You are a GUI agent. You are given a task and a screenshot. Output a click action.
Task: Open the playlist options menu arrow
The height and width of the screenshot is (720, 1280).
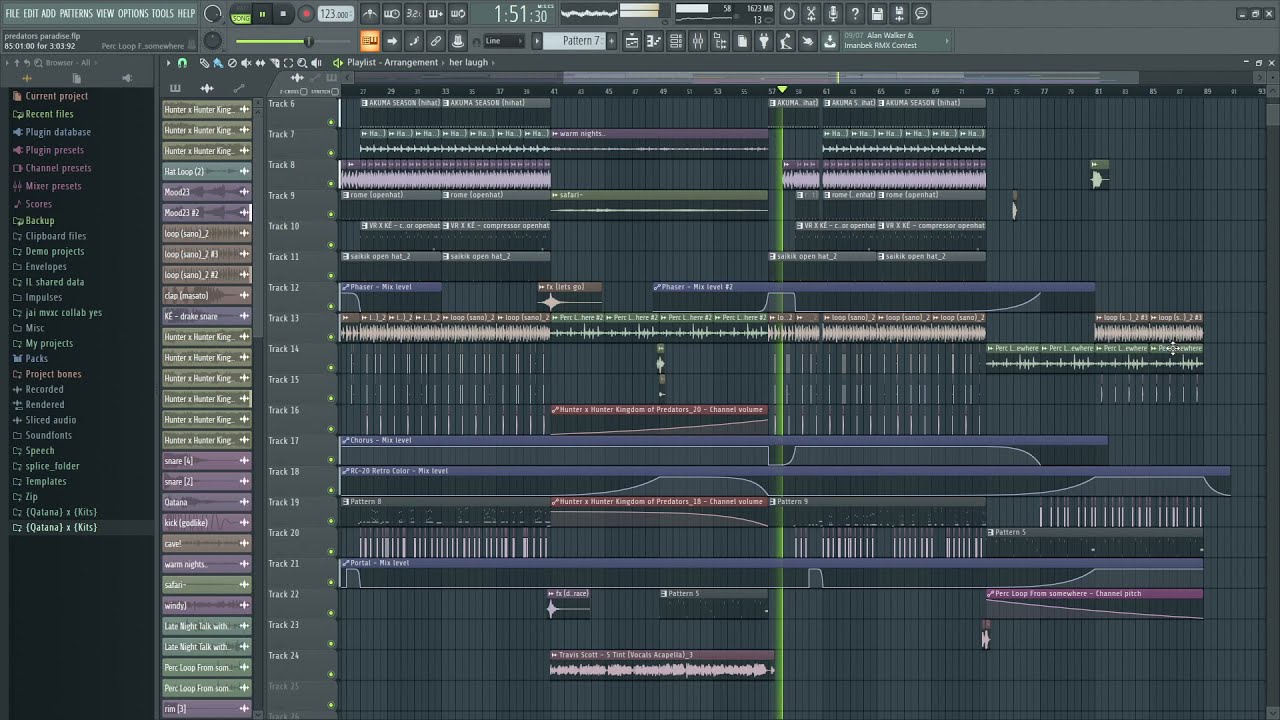[168, 63]
